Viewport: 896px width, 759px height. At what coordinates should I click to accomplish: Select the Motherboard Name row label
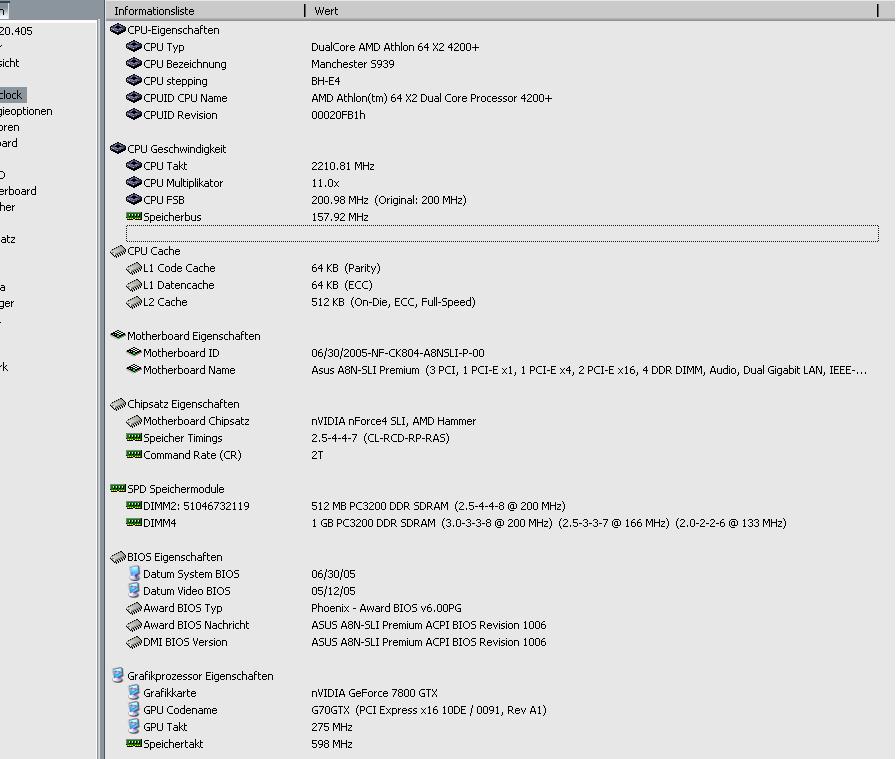pos(189,370)
